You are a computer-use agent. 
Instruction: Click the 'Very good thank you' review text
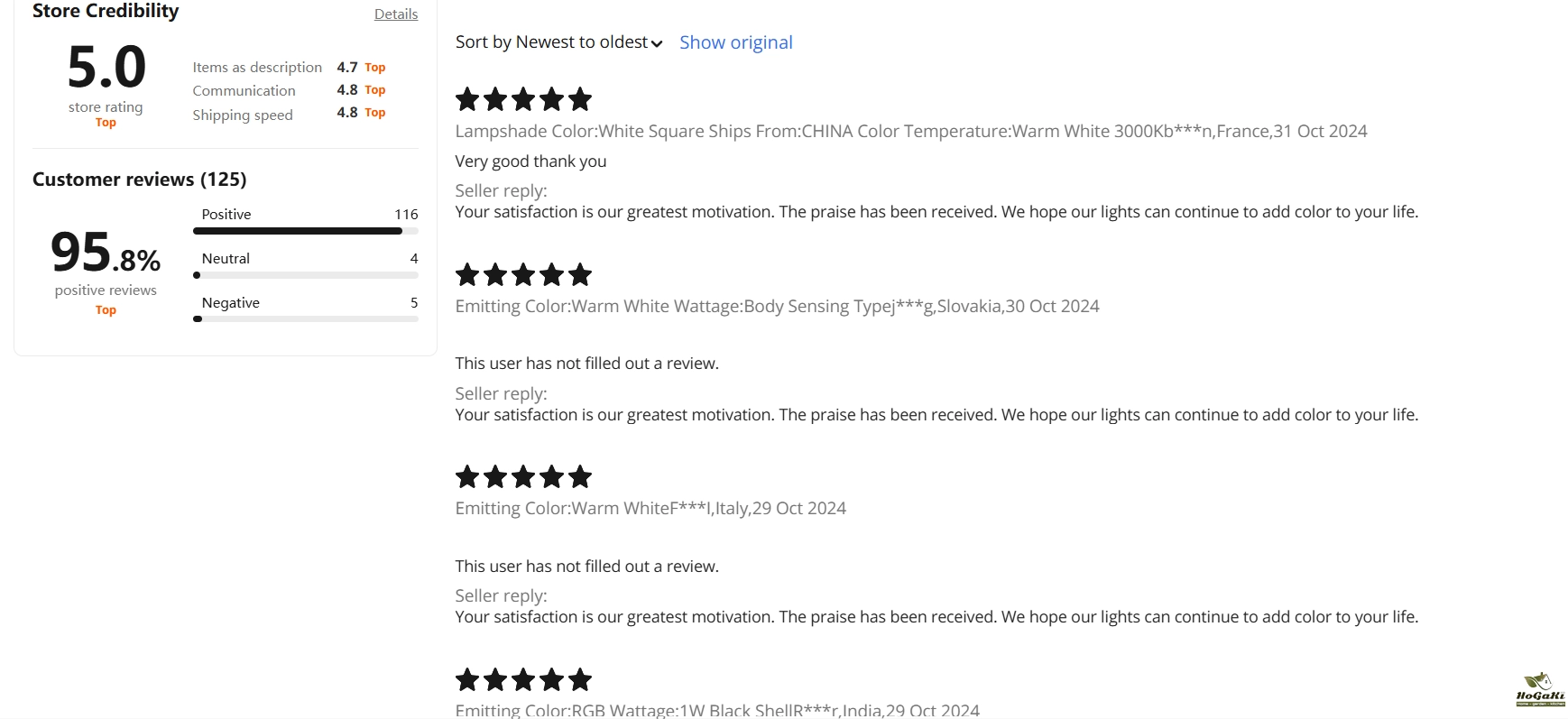pyautogui.click(x=530, y=161)
